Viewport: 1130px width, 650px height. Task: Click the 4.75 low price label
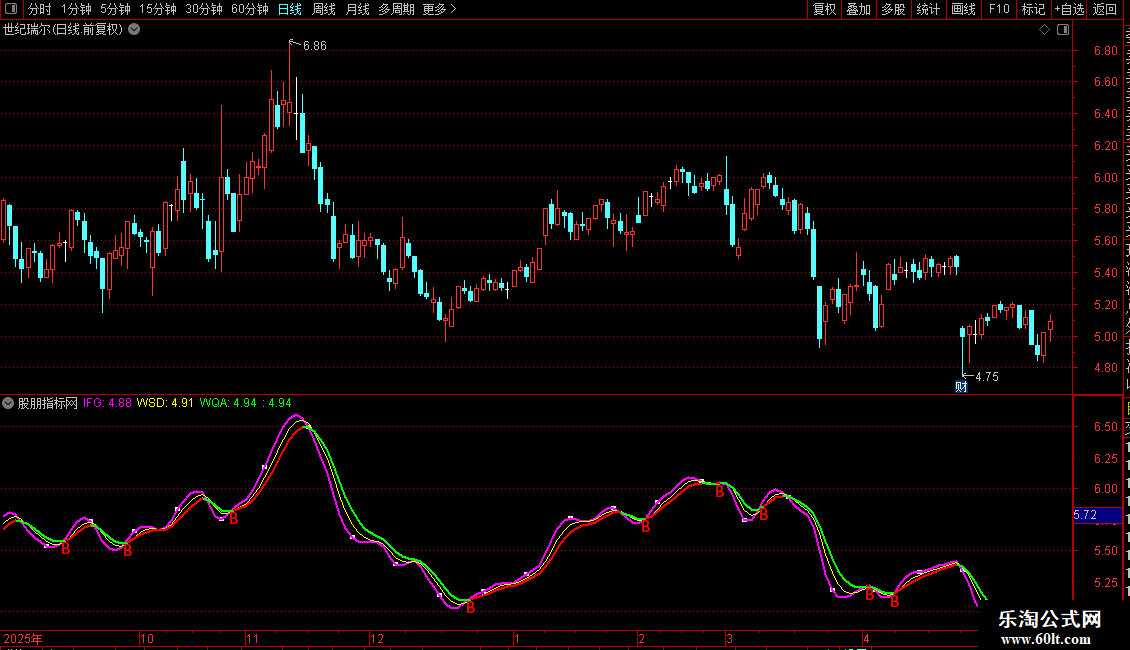987,377
